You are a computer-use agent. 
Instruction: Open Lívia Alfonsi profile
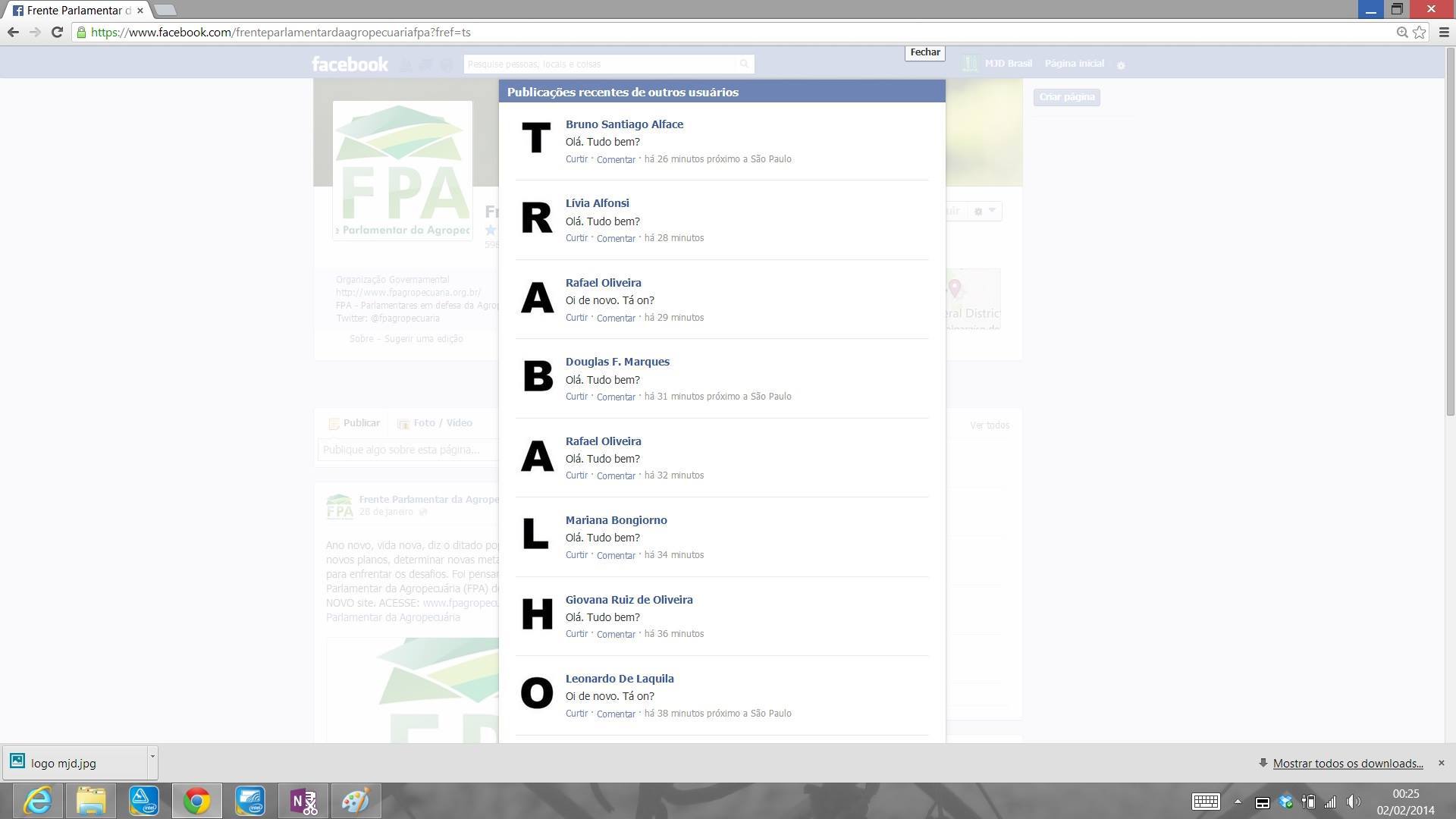click(x=597, y=203)
